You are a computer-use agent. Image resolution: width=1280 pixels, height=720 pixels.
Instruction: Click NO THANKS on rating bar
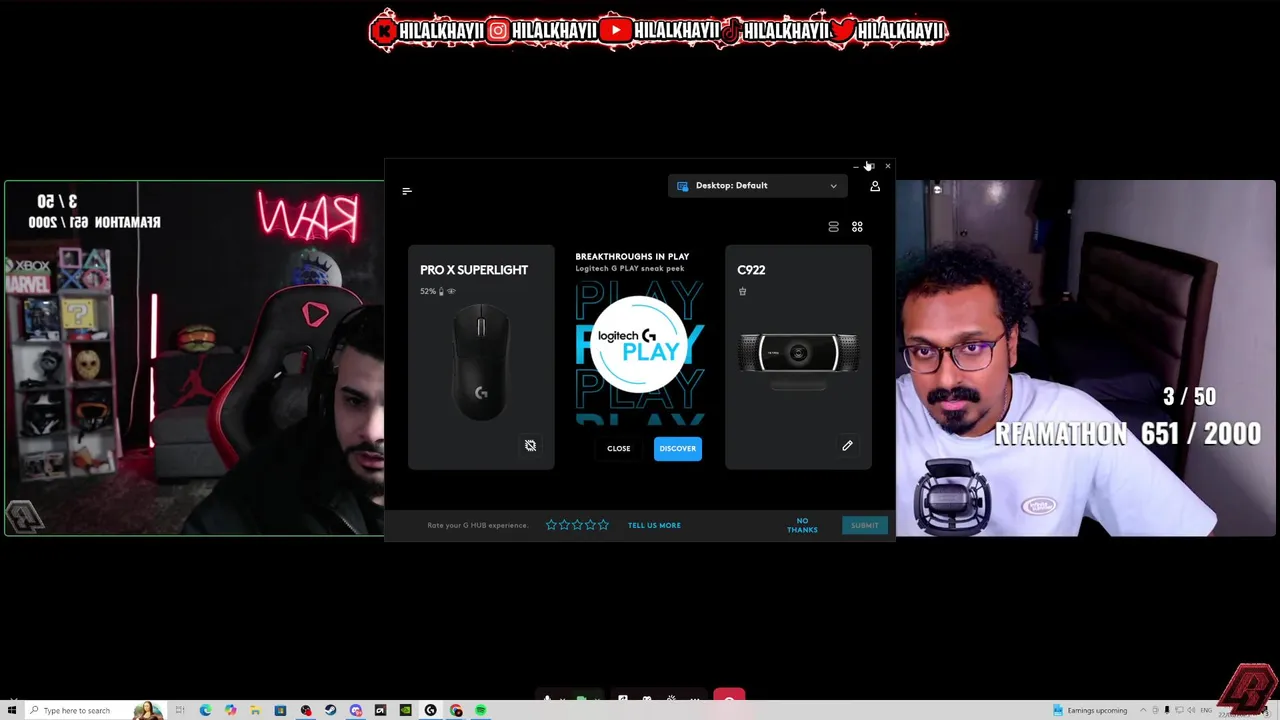tap(802, 525)
